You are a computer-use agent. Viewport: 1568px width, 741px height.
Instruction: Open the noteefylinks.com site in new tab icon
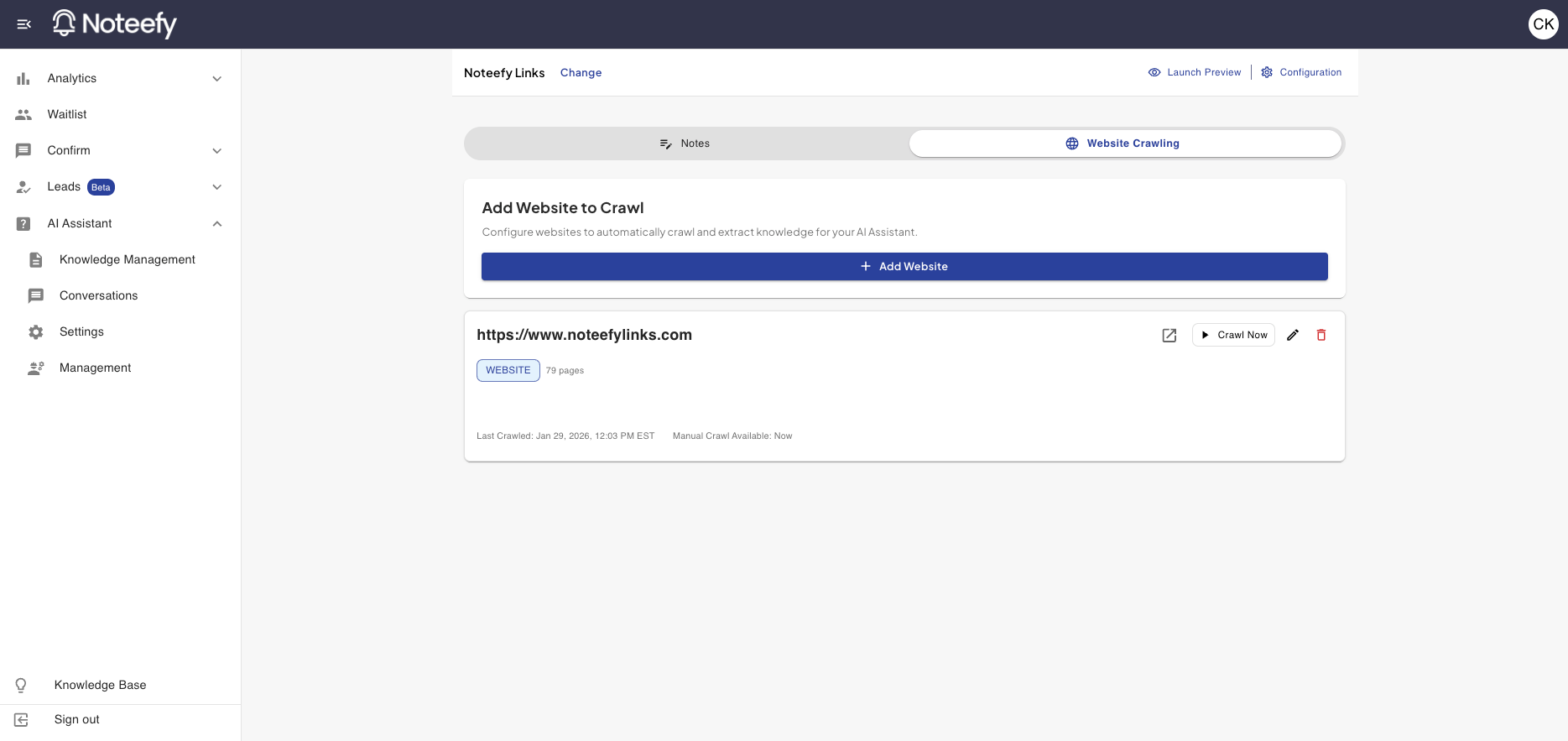(x=1169, y=336)
